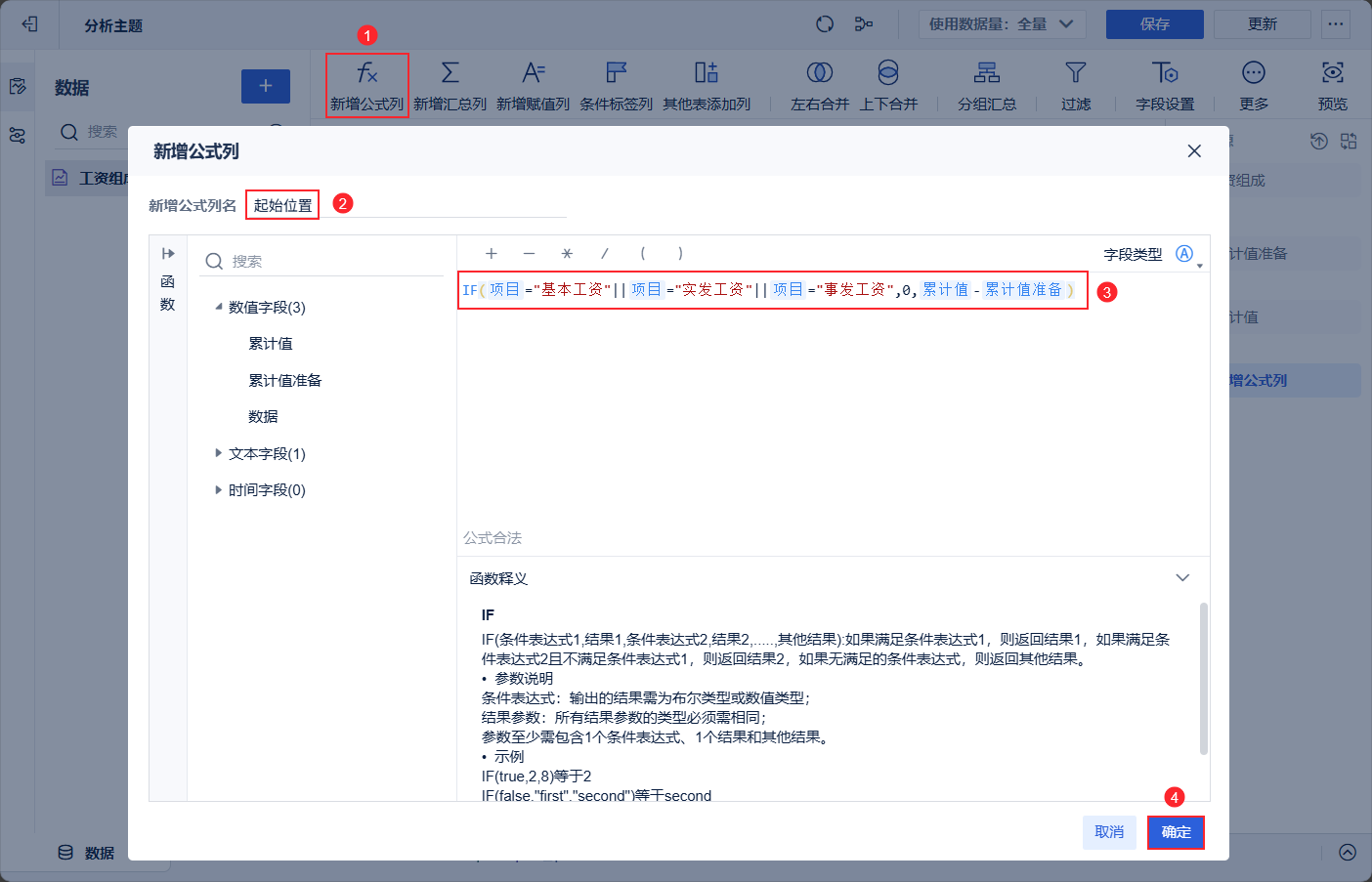This screenshot has height=882, width=1372.
Task: Open the 左右合并 merge tool
Action: (x=820, y=85)
